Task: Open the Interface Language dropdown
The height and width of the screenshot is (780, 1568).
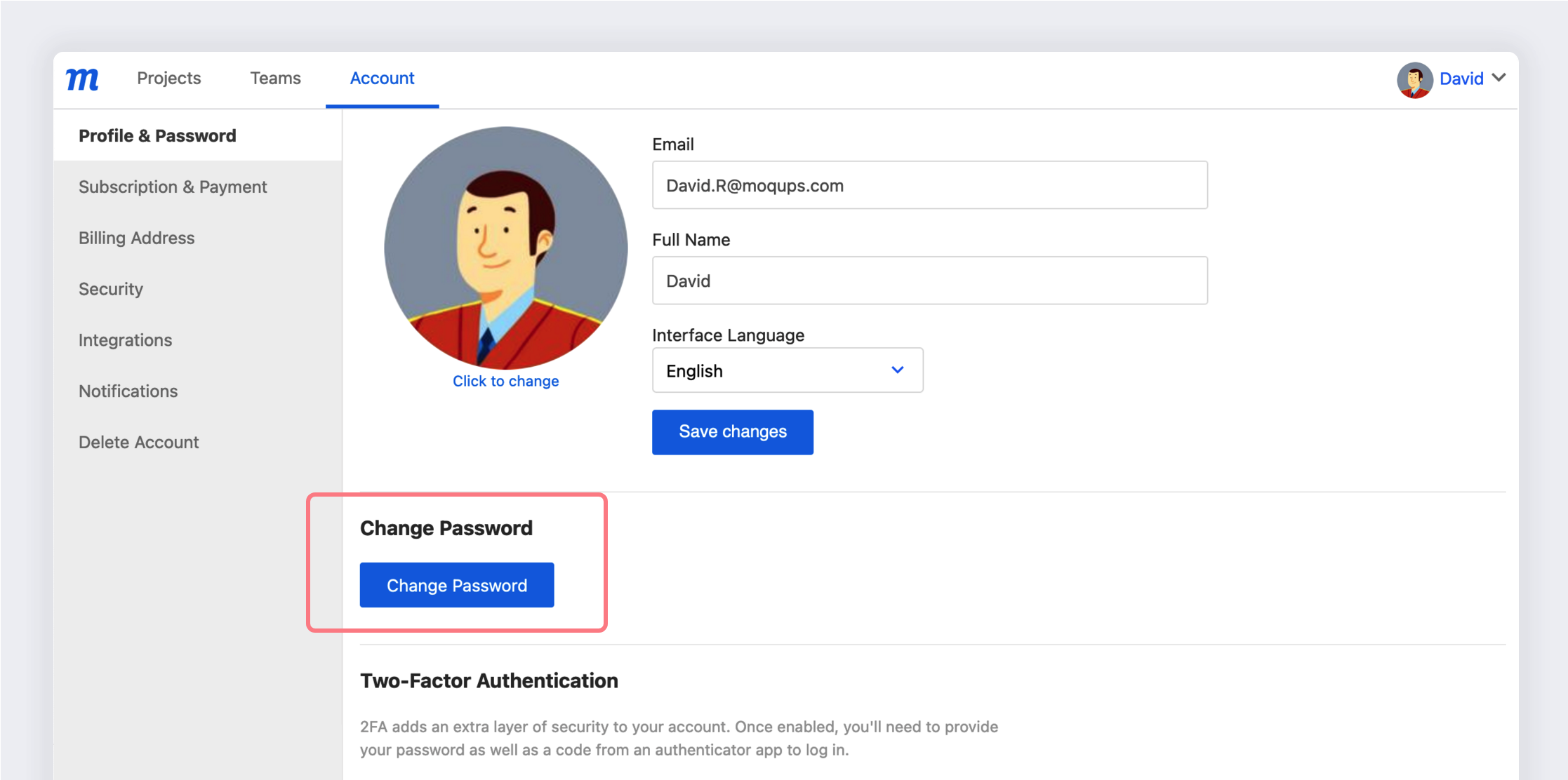Action: [x=786, y=370]
